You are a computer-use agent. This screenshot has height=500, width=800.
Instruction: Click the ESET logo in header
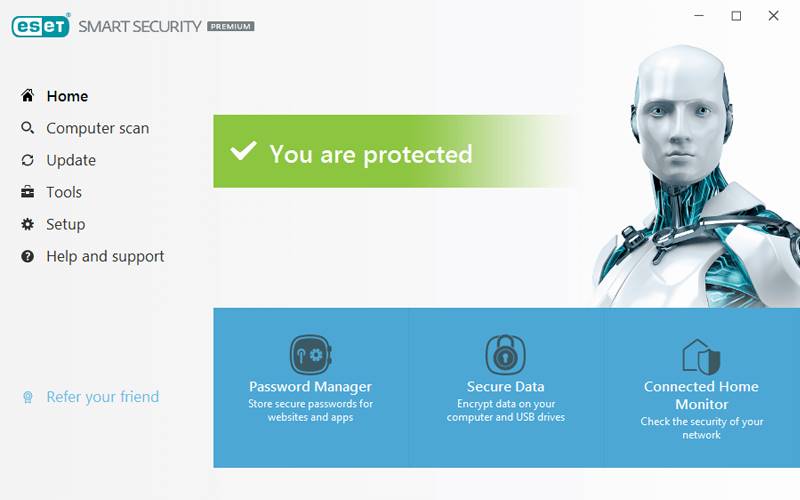pyautogui.click(x=40, y=27)
